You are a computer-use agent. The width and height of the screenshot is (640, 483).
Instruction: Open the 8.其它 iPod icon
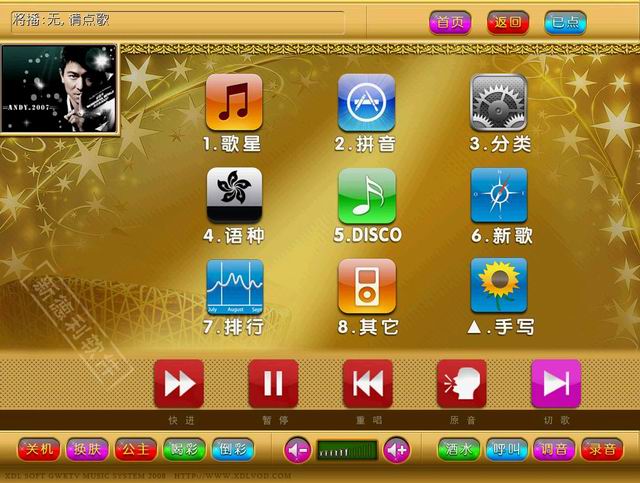(367, 286)
